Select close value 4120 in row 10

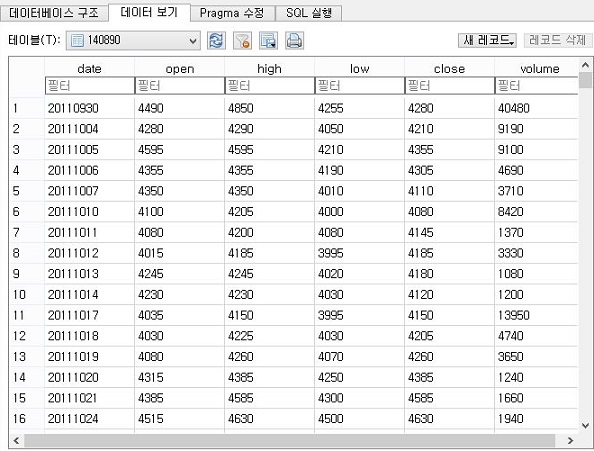(x=449, y=294)
